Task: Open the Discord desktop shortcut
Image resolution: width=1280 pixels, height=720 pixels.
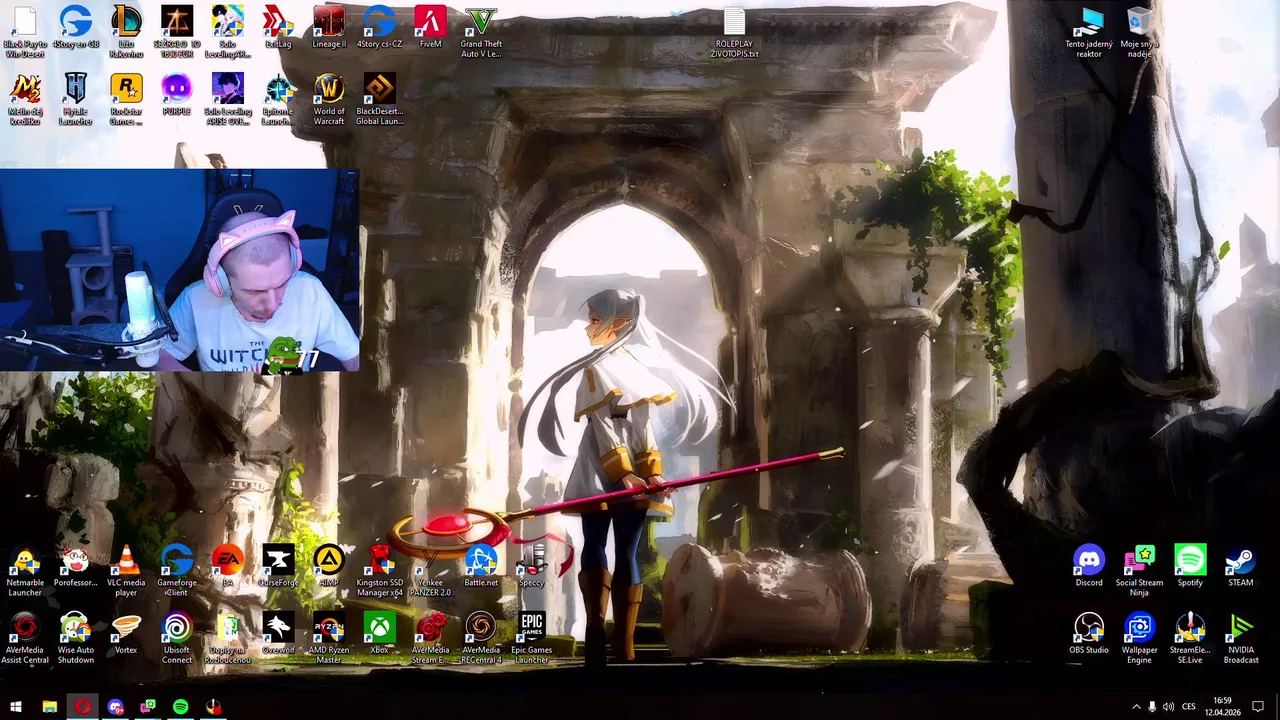Action: pyautogui.click(x=1089, y=566)
